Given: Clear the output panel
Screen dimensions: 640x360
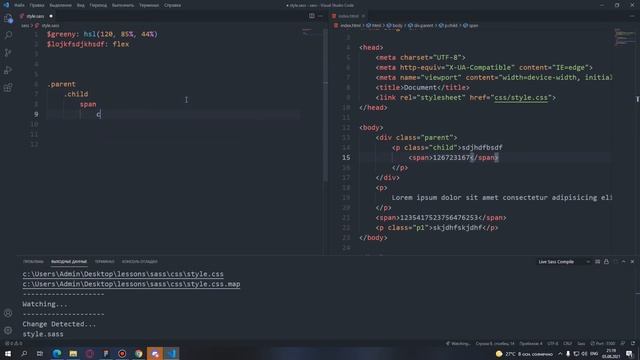Looking at the screenshot, I should pyautogui.click(x=598, y=262).
